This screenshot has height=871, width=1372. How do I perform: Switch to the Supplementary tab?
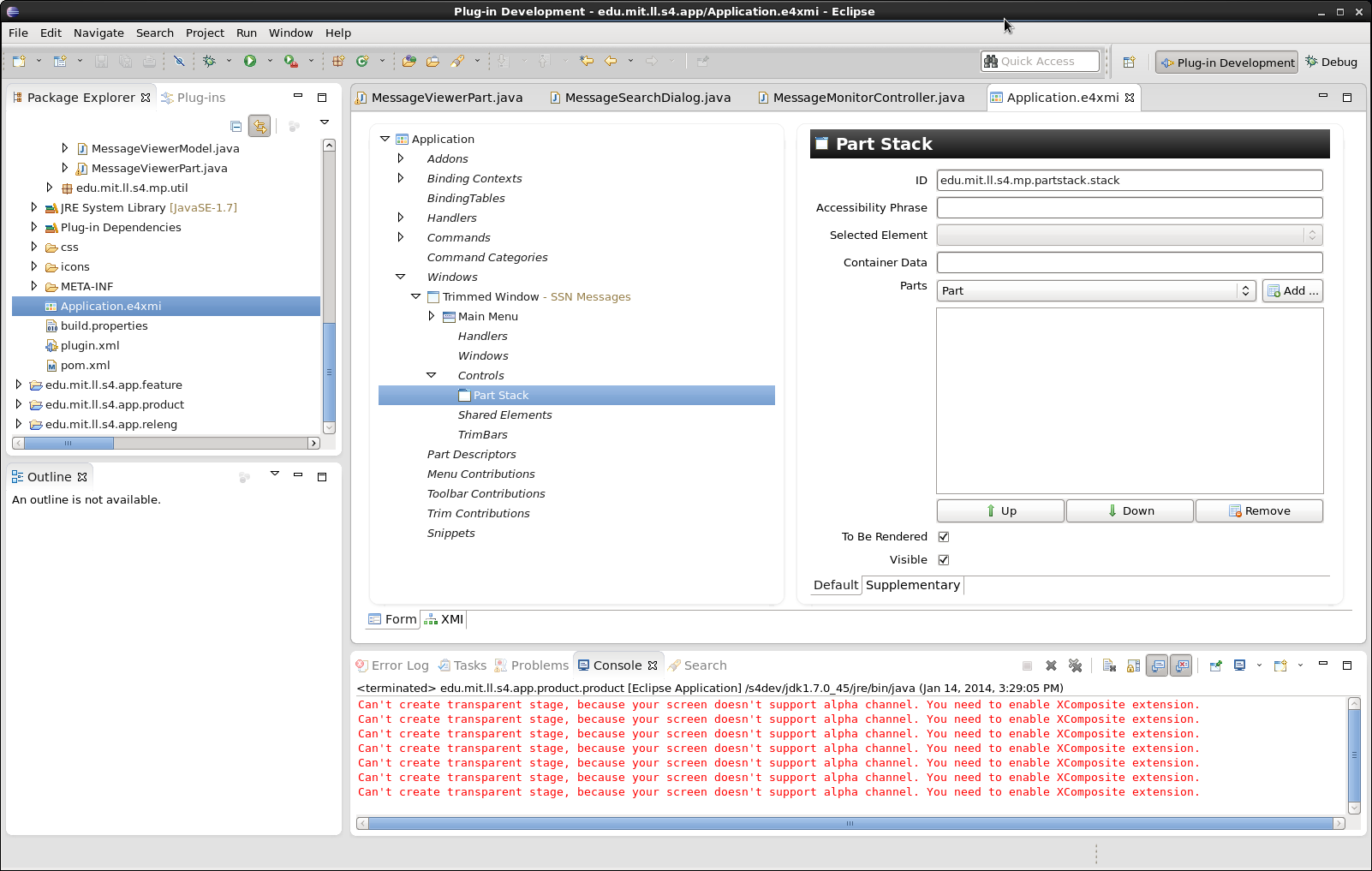[x=913, y=585]
